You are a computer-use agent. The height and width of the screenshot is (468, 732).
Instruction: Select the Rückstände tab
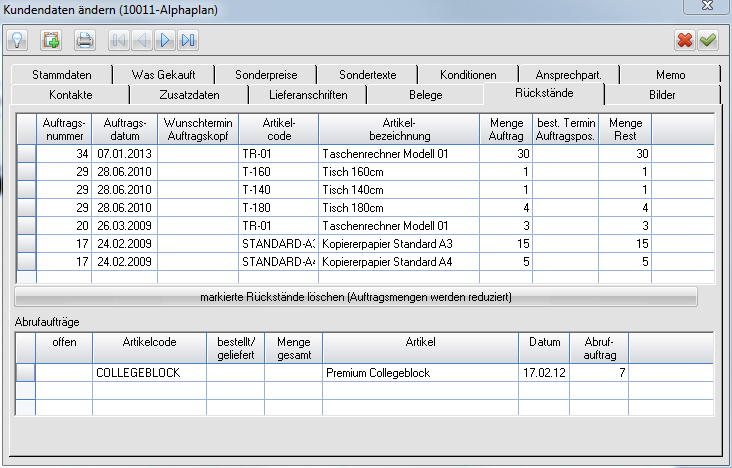point(544,93)
